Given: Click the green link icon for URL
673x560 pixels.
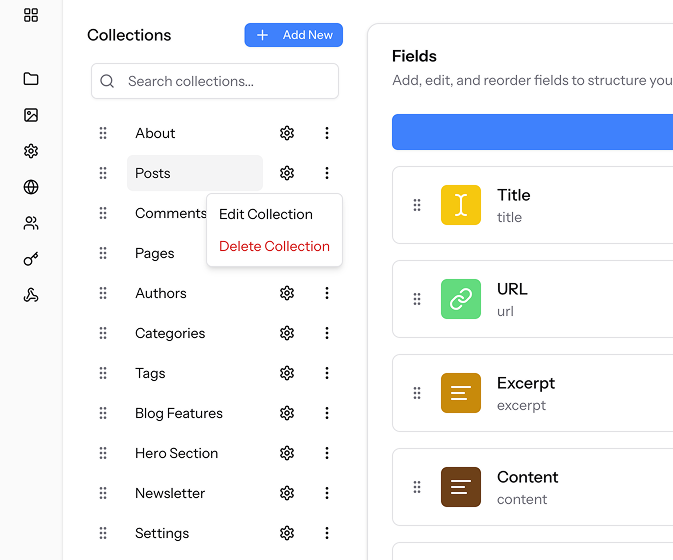Looking at the screenshot, I should pos(461,299).
